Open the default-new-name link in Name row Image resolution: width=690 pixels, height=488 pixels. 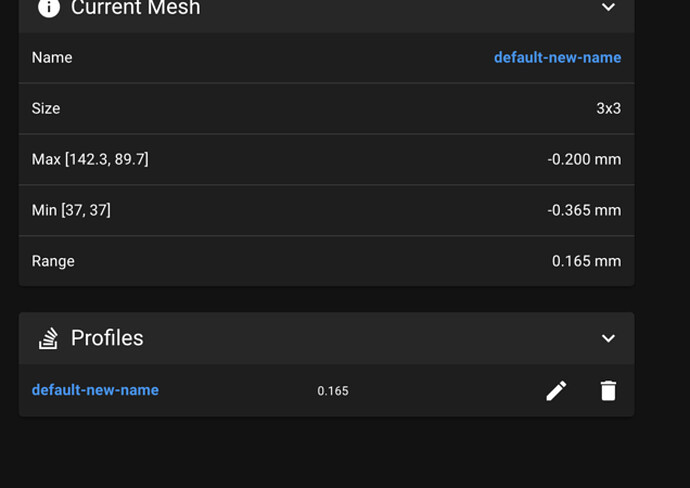click(557, 57)
